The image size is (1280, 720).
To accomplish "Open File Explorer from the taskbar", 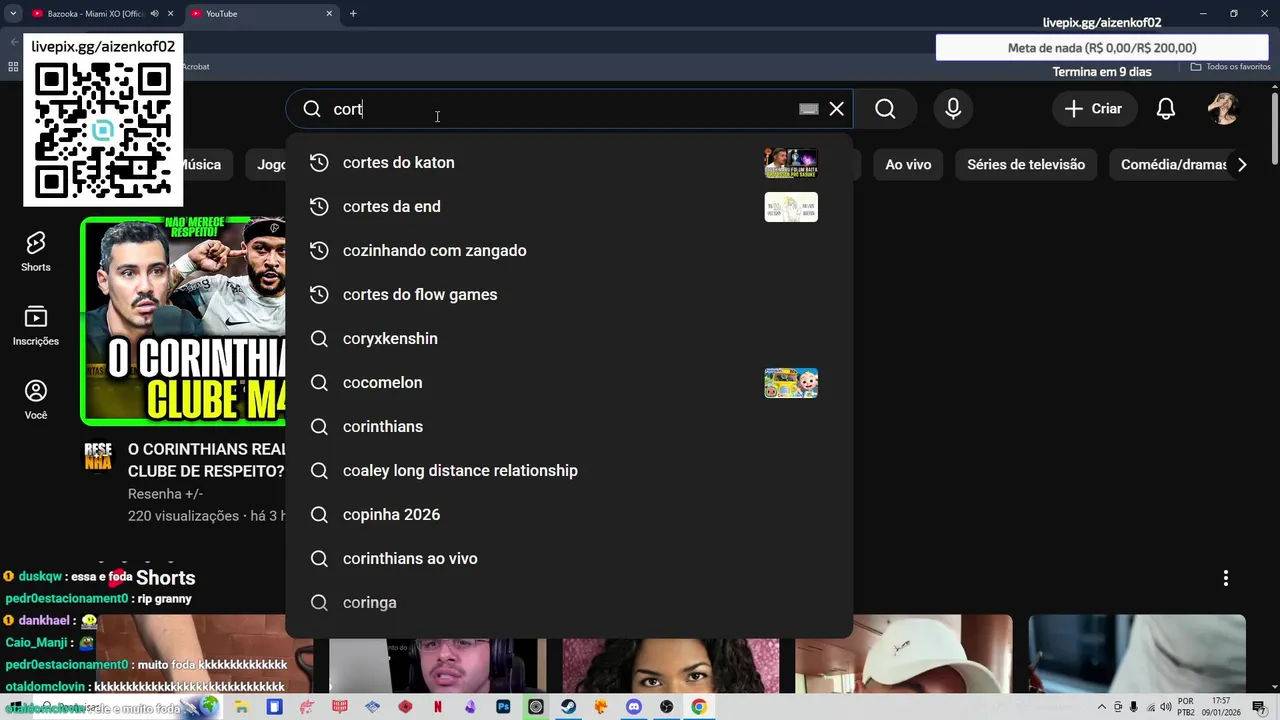I will [x=242, y=707].
